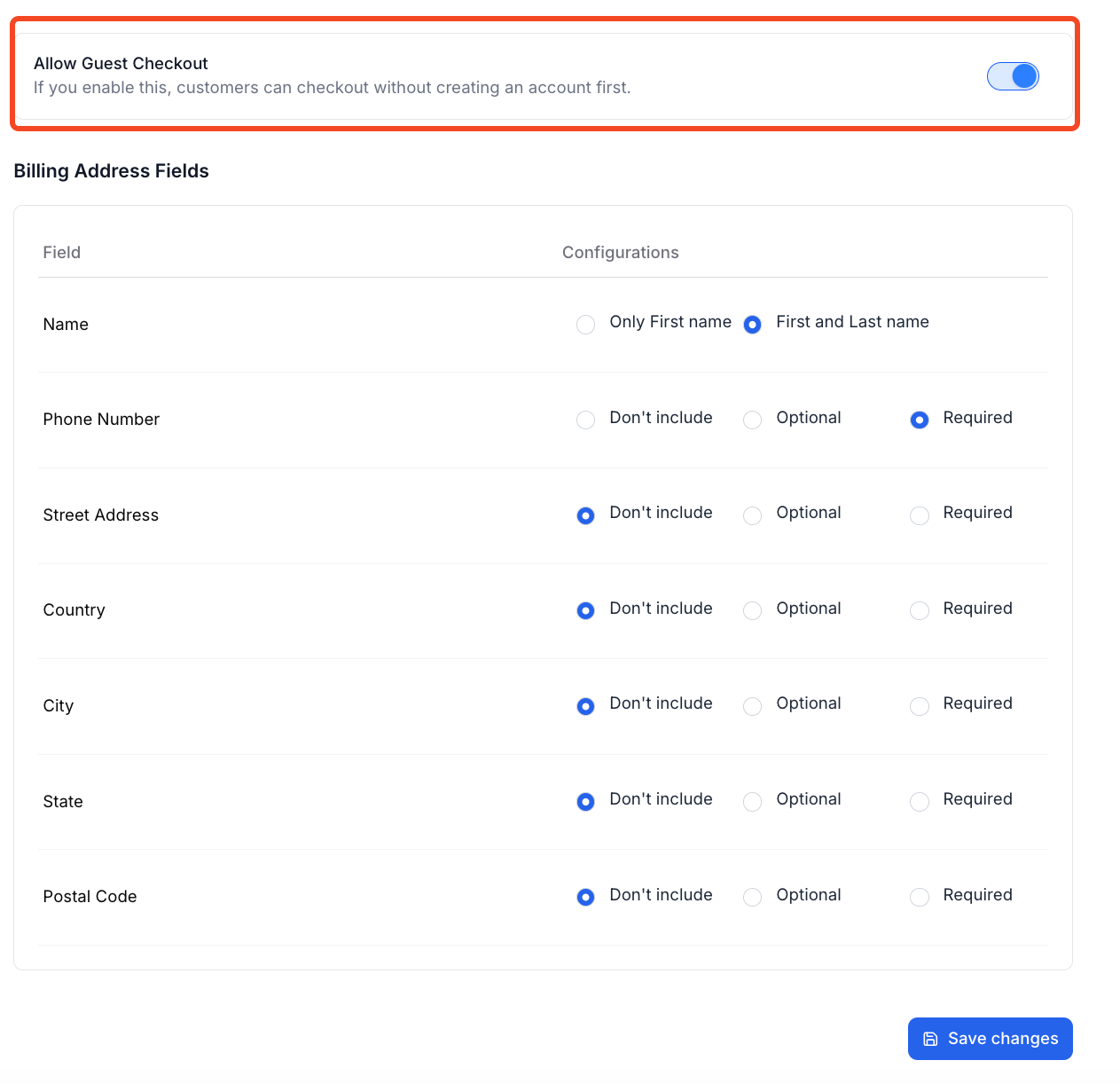Mark Postal Code as Required
Screen dimensions: 1120x1084
pyautogui.click(x=920, y=897)
